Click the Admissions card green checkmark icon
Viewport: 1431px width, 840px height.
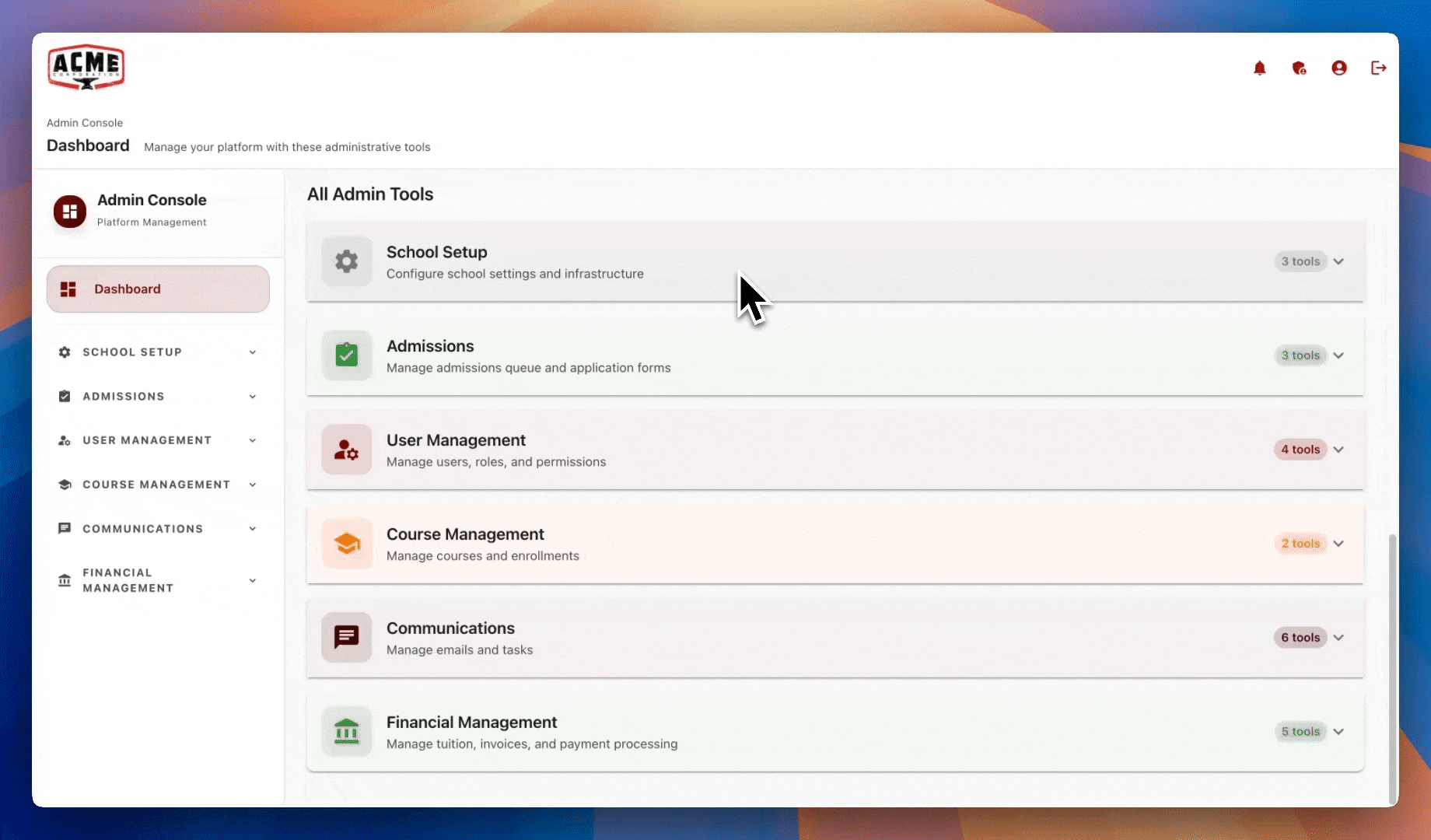tap(347, 355)
